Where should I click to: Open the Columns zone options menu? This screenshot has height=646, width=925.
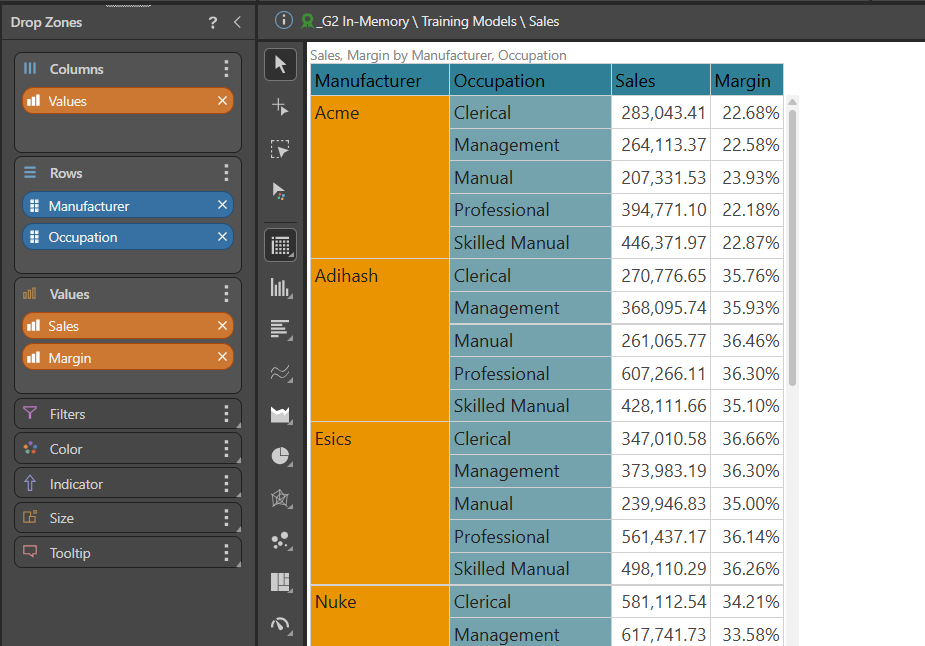tap(226, 69)
